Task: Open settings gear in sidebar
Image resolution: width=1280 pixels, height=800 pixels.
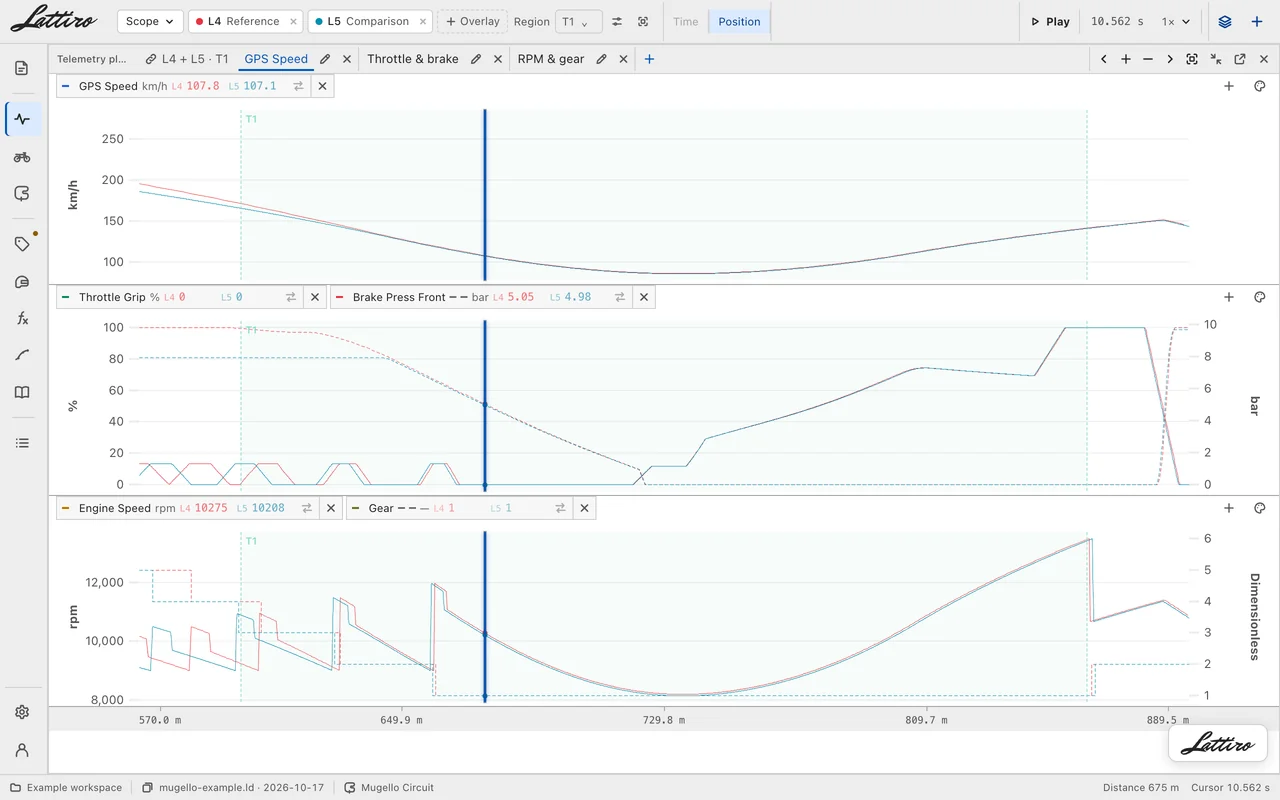Action: pos(22,712)
